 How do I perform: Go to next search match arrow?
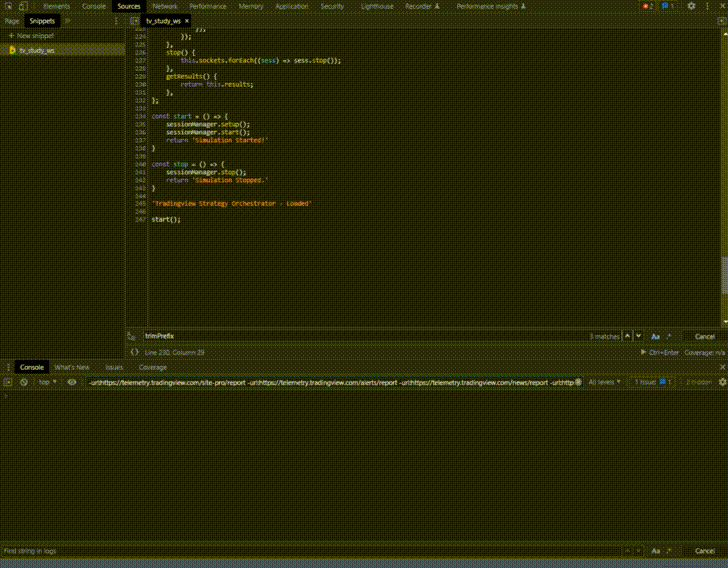[638, 336]
